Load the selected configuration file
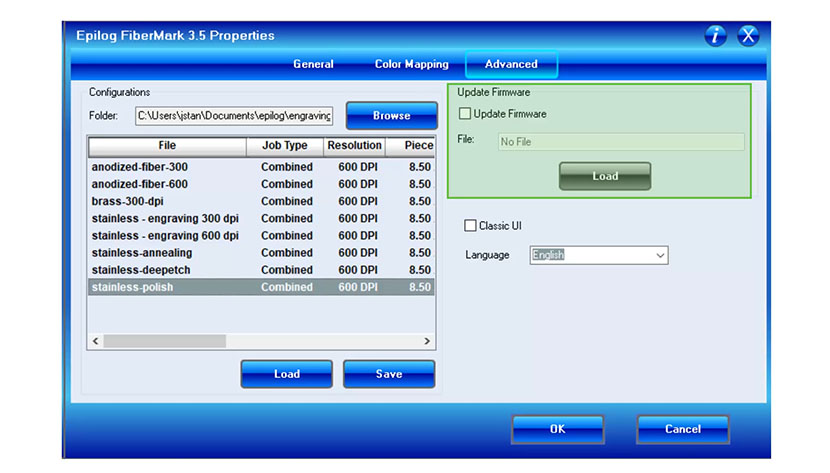The width and height of the screenshot is (830, 473). click(x=286, y=374)
